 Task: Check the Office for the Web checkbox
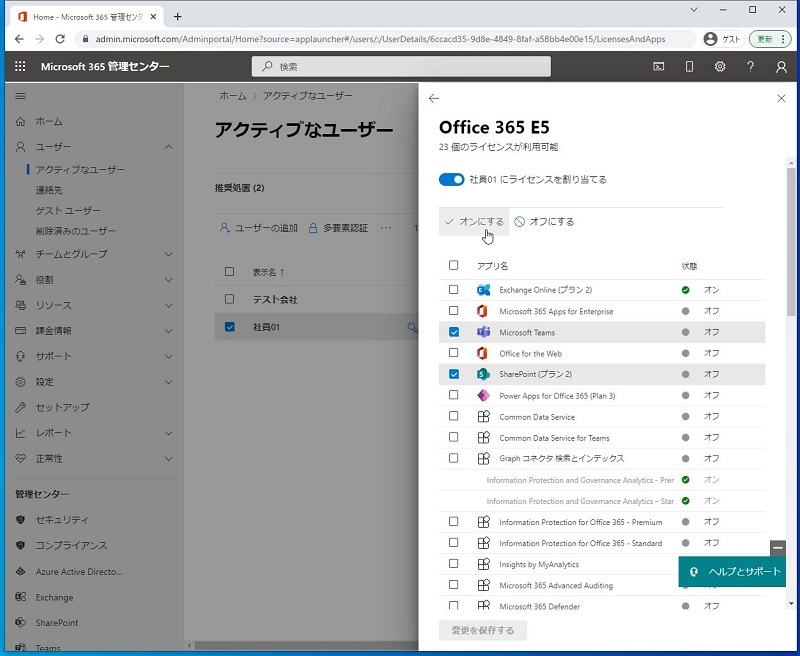454,353
